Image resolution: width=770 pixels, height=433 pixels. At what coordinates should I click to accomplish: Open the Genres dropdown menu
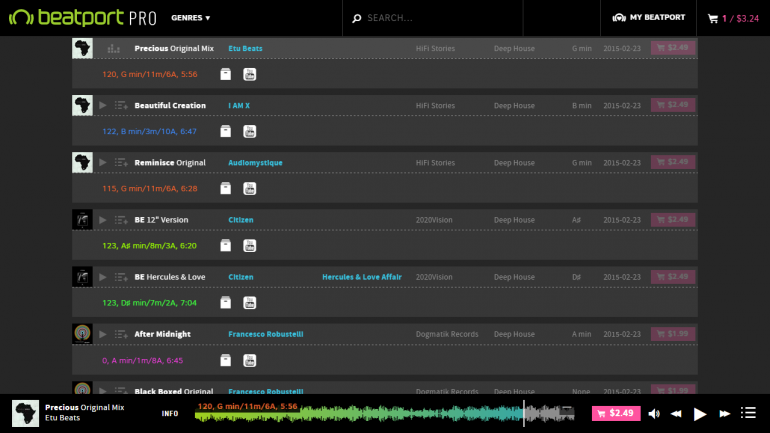(x=191, y=18)
